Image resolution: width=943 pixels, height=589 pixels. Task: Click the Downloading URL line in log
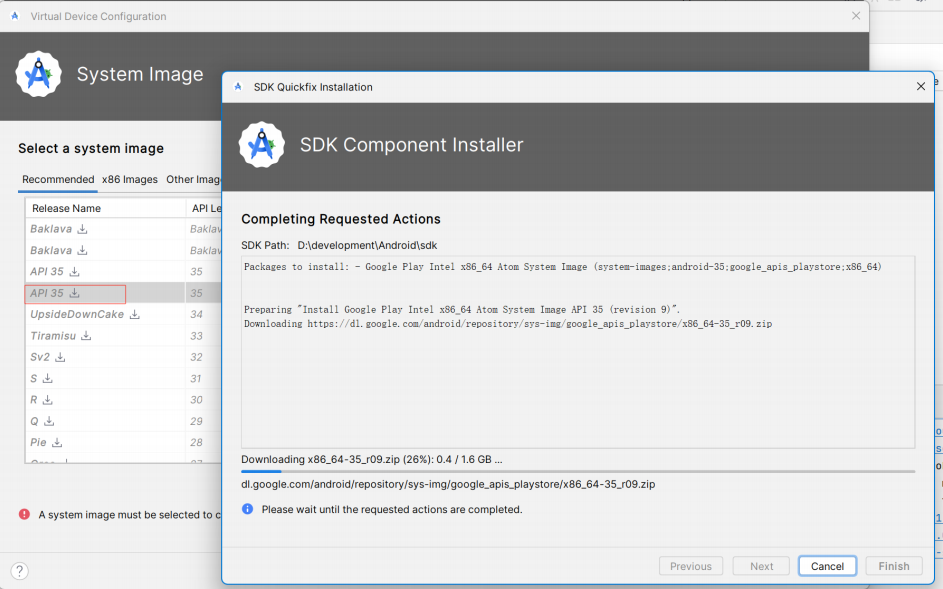(508, 324)
